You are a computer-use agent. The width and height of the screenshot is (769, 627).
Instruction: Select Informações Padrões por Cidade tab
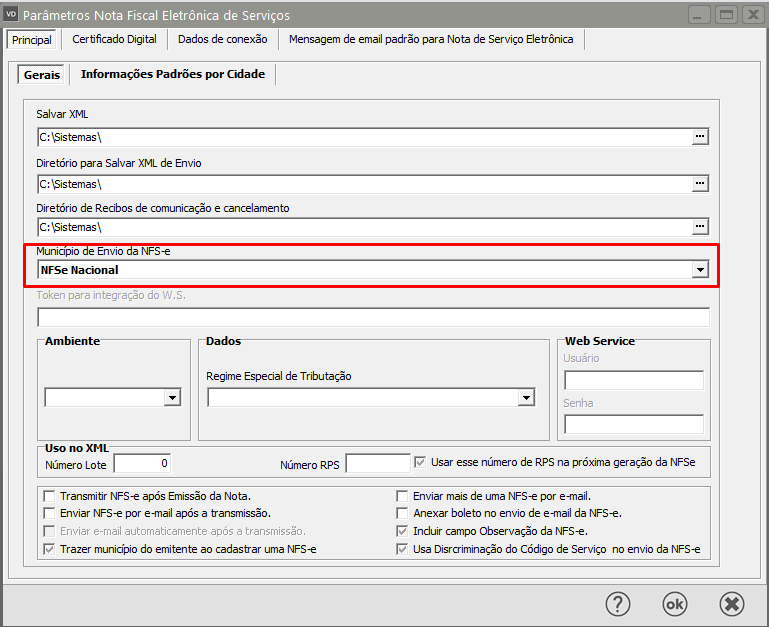[172, 74]
